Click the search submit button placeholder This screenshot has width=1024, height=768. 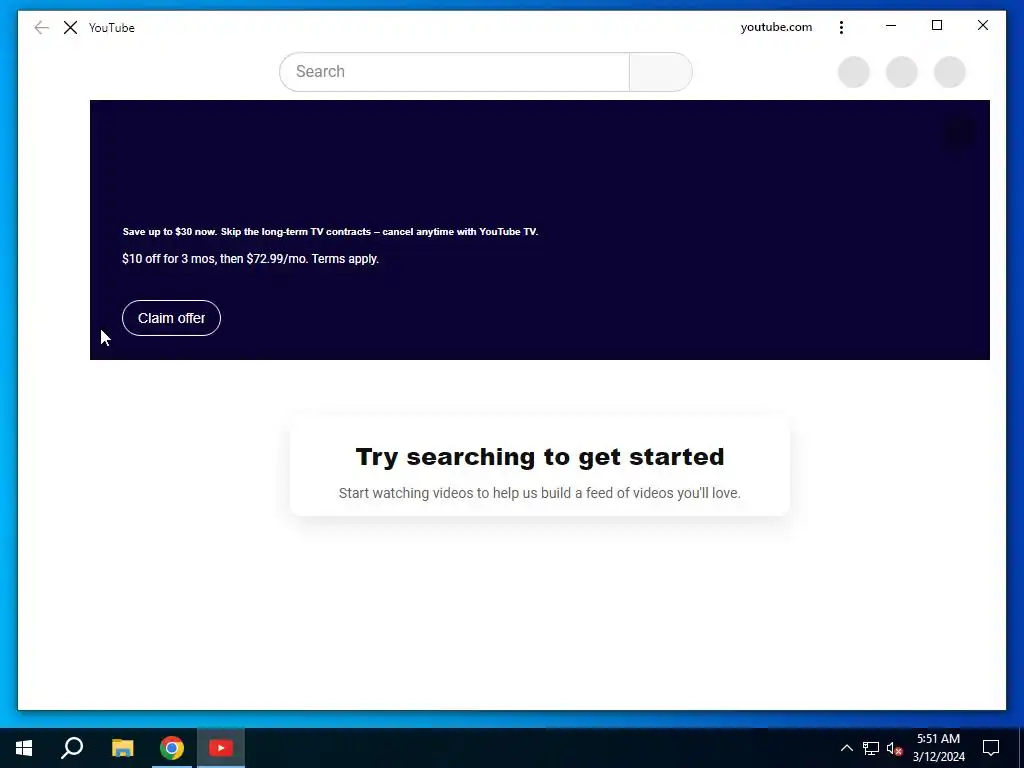pos(660,72)
